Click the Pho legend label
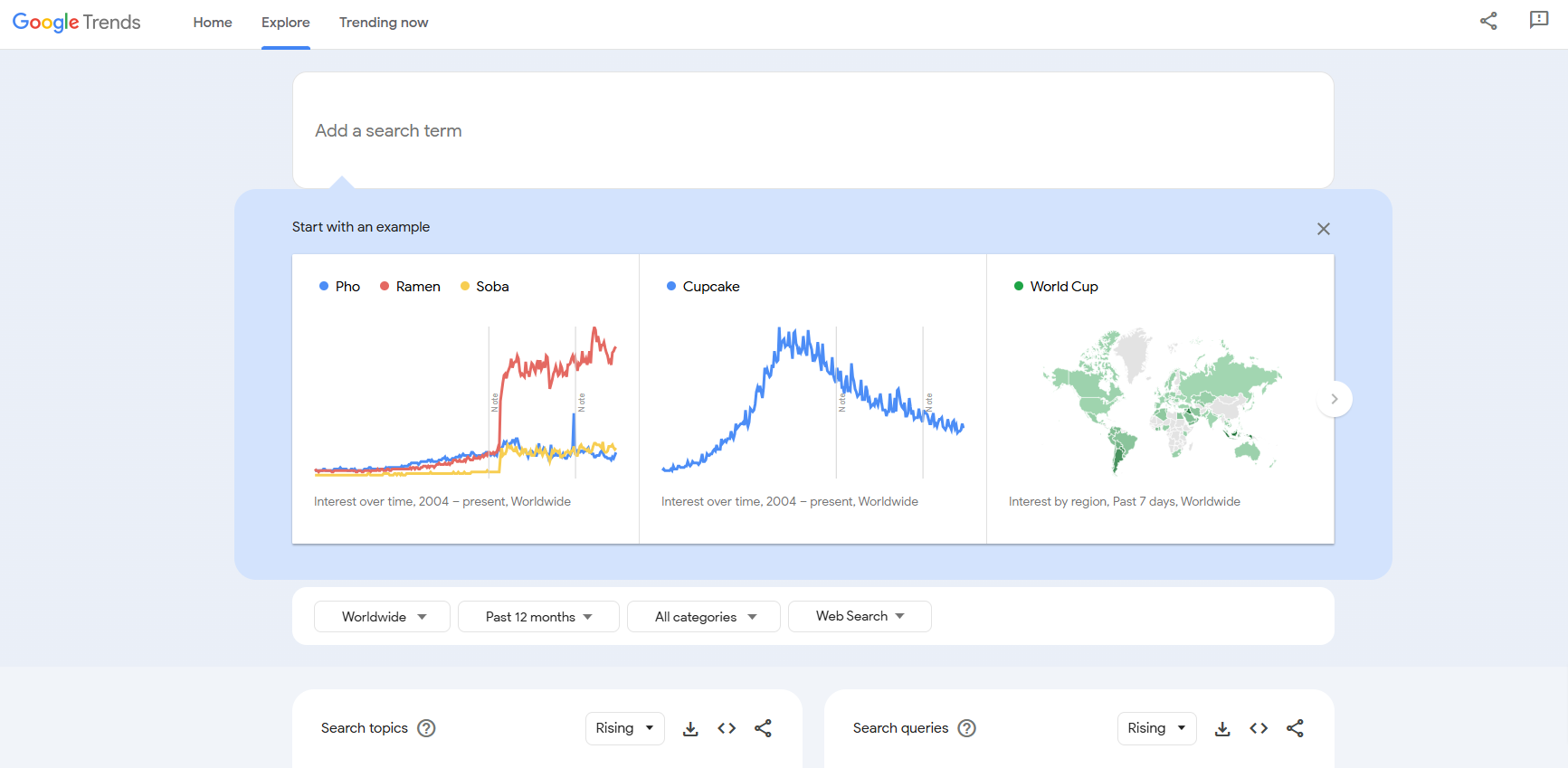The height and width of the screenshot is (768, 1568). [x=347, y=287]
